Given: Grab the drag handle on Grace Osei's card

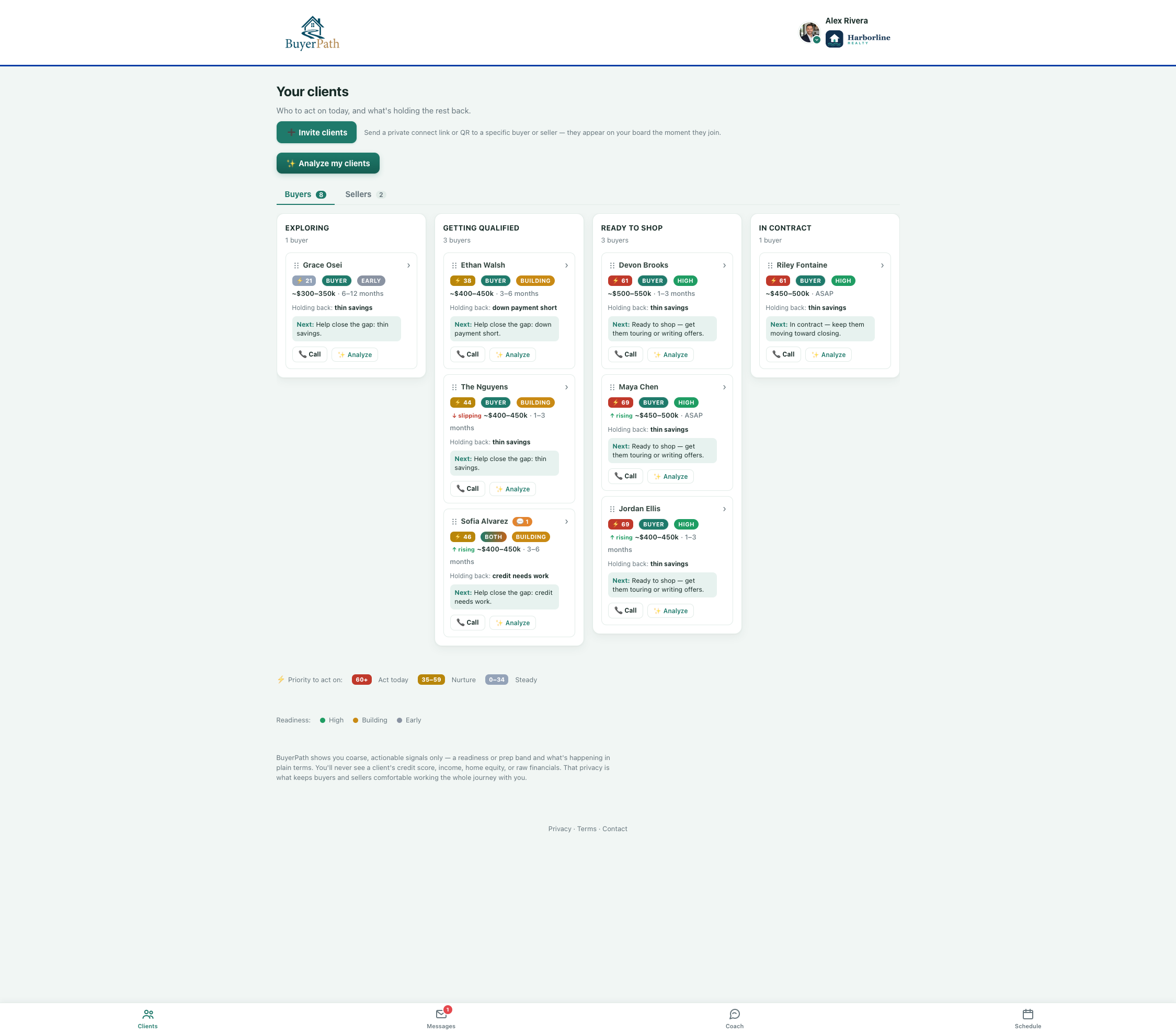Looking at the screenshot, I should point(296,266).
